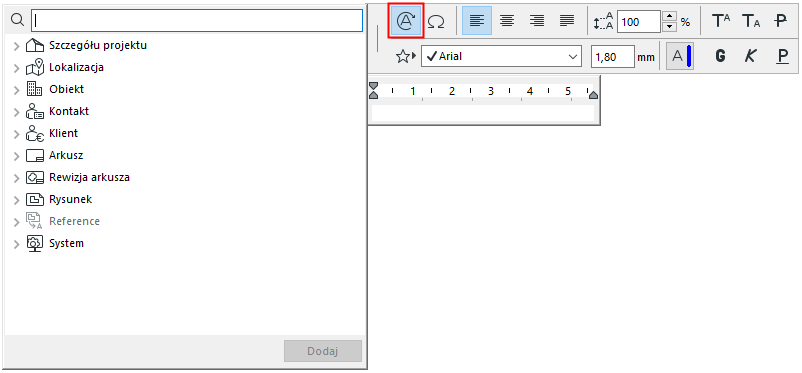Justify the text alignment
The height and width of the screenshot is (373, 802).
pos(567,20)
